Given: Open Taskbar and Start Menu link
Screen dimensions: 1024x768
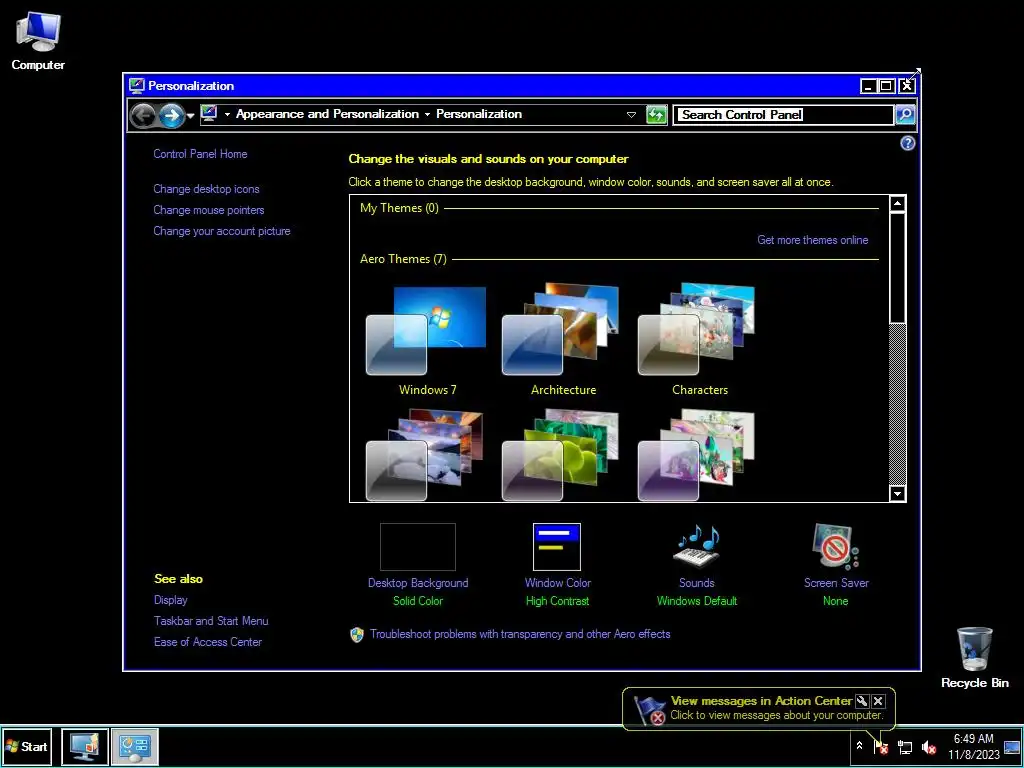Looking at the screenshot, I should 211,620.
